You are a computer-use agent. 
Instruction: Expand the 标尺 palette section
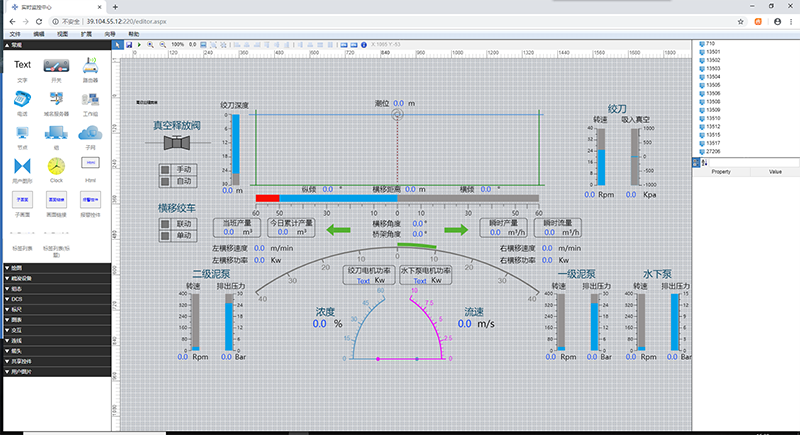(x=17, y=309)
